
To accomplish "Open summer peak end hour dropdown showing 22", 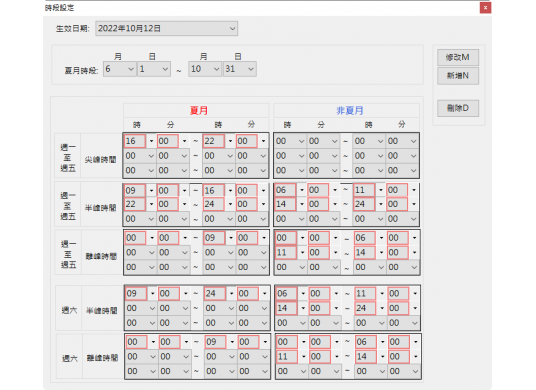I will click(x=218, y=141).
